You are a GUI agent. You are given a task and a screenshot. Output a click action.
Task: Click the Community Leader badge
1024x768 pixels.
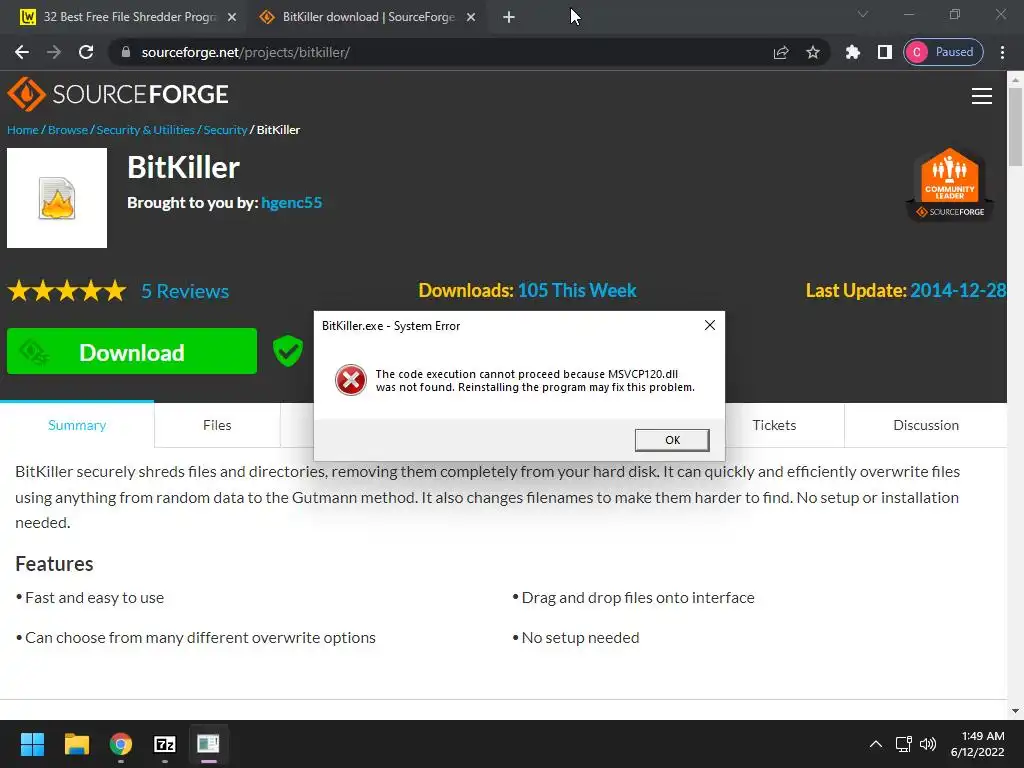(950, 185)
